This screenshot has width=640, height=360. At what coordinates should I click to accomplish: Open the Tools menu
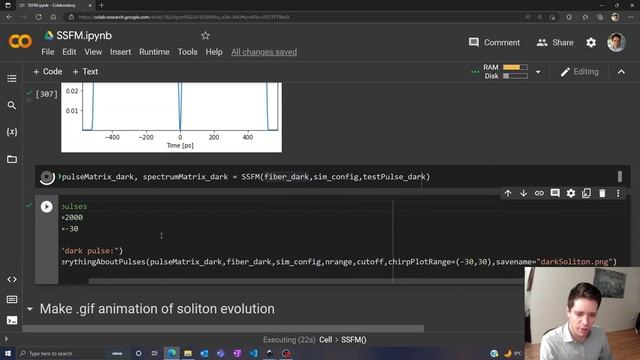187,52
